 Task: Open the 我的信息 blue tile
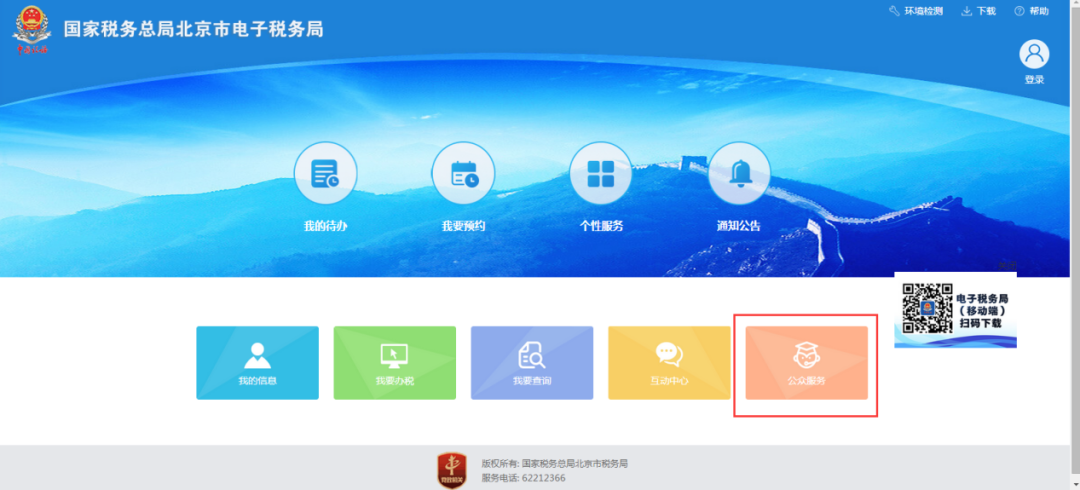(x=258, y=363)
